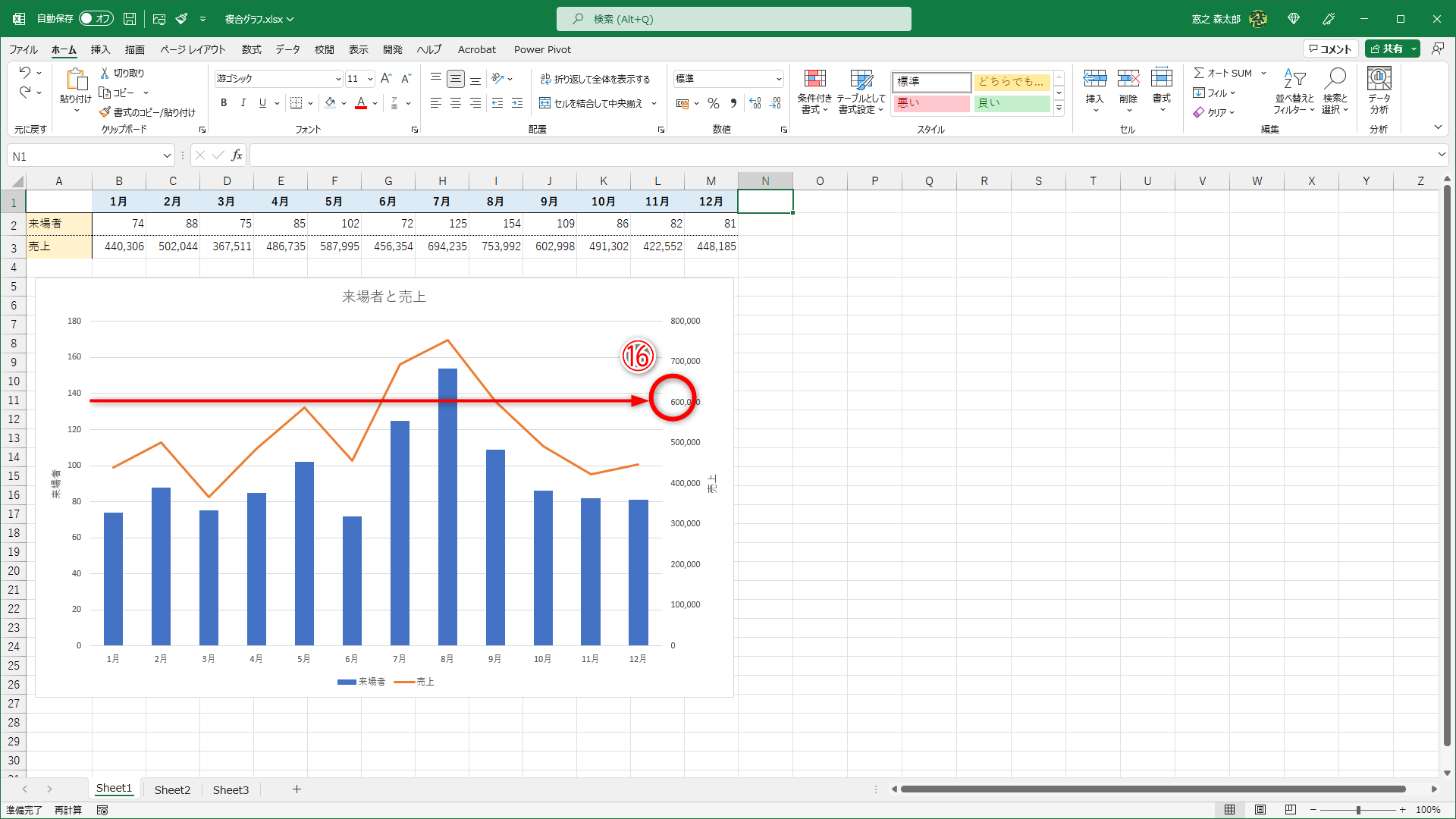
Task: Click the percent style icon
Action: click(713, 103)
